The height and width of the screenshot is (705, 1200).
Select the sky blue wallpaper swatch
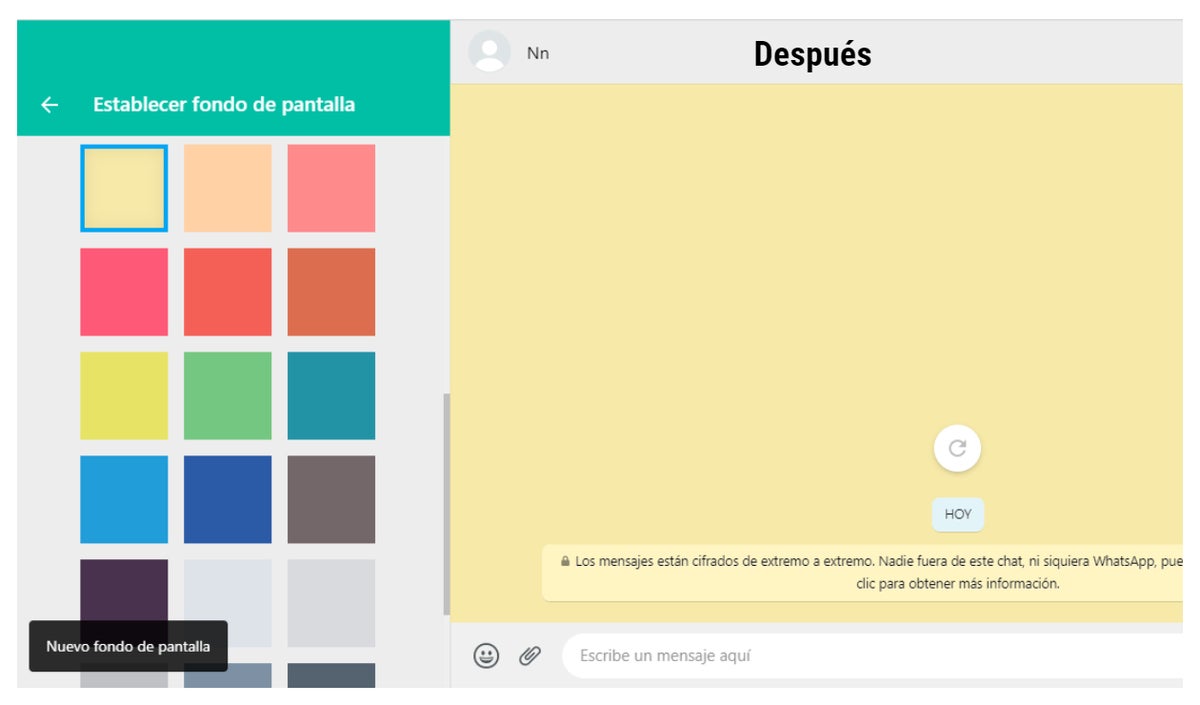[124, 499]
